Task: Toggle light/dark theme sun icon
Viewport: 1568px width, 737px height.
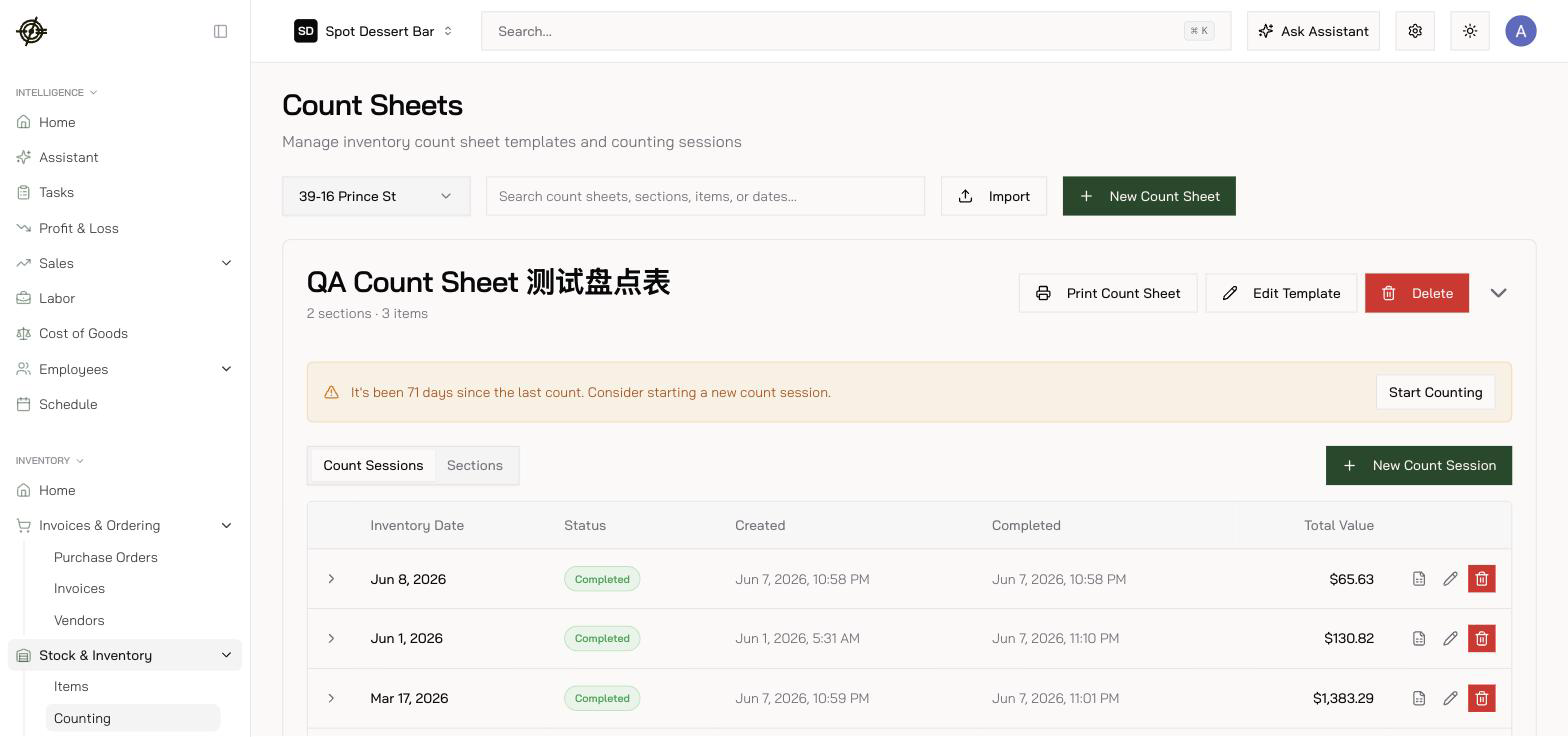Action: click(x=1470, y=31)
